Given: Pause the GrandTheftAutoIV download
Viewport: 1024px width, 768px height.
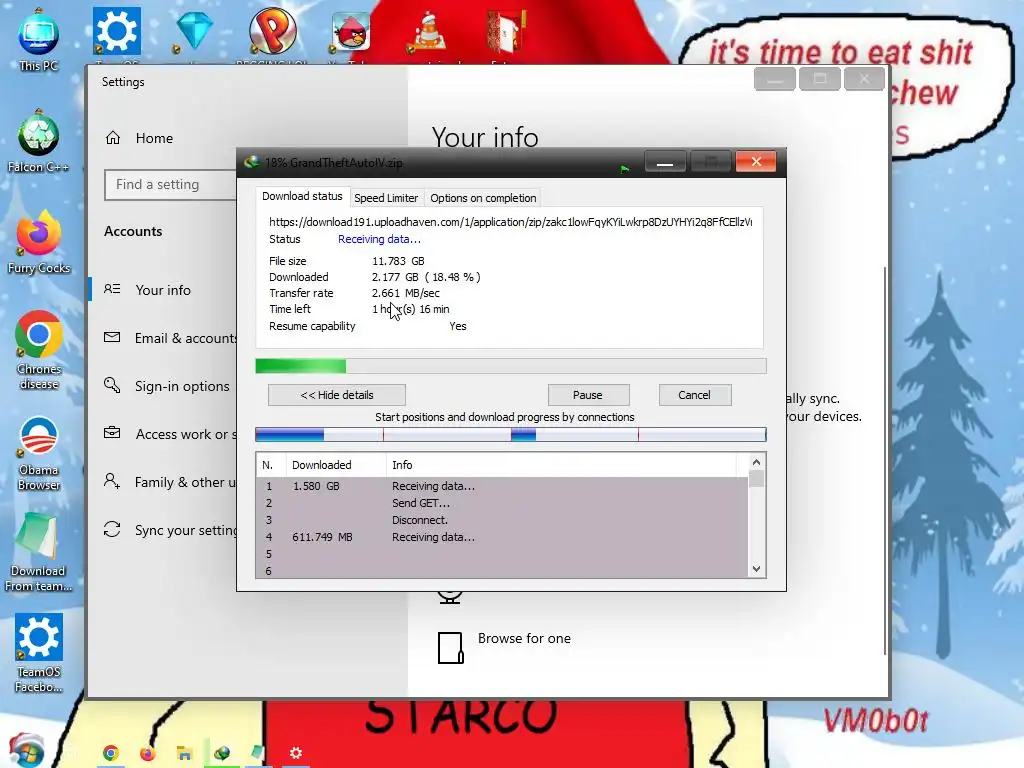Looking at the screenshot, I should coord(588,395).
